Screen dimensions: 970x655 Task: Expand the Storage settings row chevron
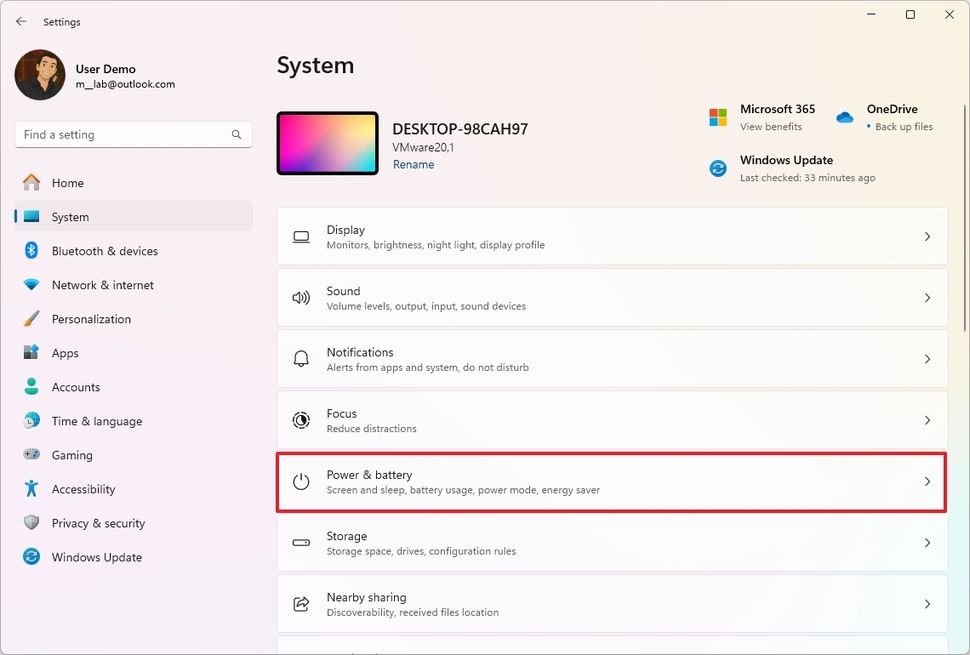coord(927,542)
